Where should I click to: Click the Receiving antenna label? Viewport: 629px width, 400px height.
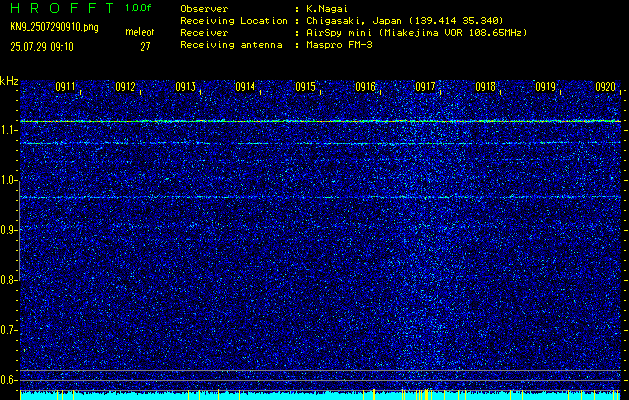coord(231,45)
